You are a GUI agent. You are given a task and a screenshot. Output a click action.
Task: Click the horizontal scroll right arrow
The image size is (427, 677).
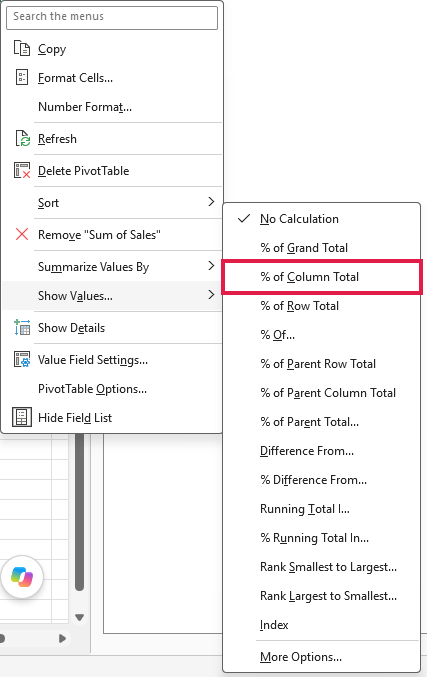point(63,638)
